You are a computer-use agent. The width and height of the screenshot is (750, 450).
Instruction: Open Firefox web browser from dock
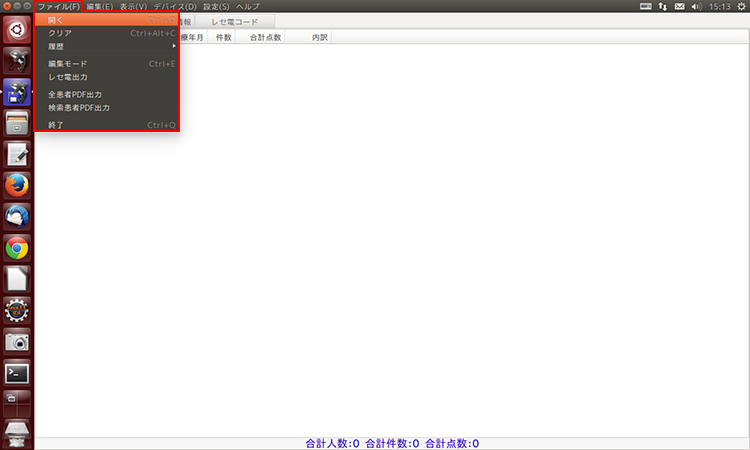(17, 186)
